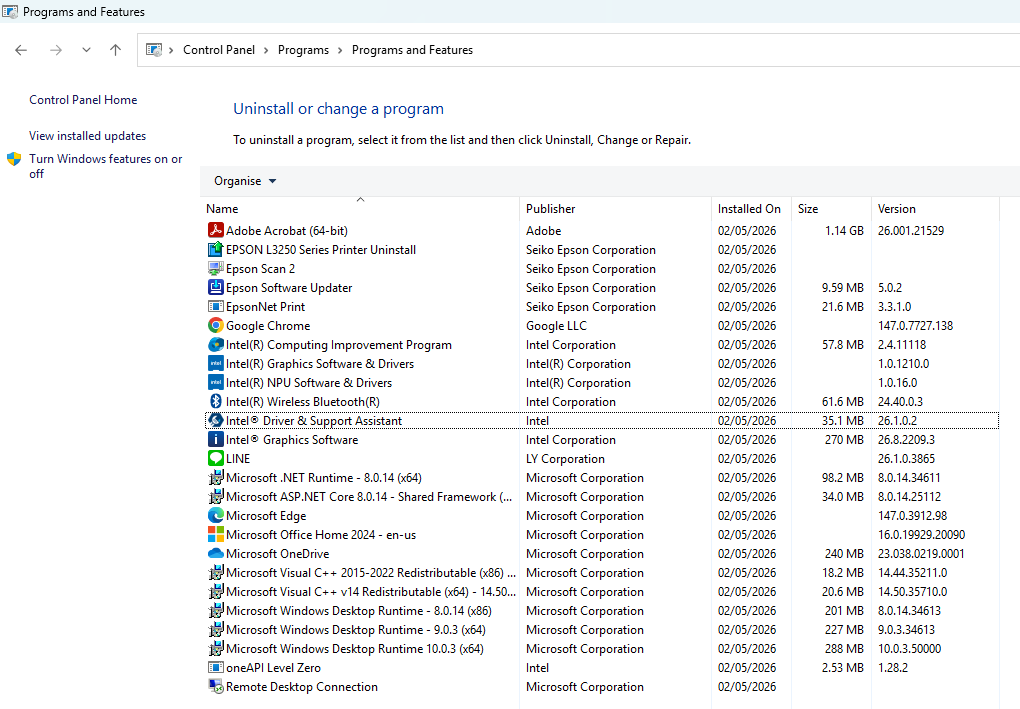Select Microsoft Windows Desktop Runtime - 9.0.3 (x64)
Viewport: 1020px width, 709px height.
[x=602, y=630]
